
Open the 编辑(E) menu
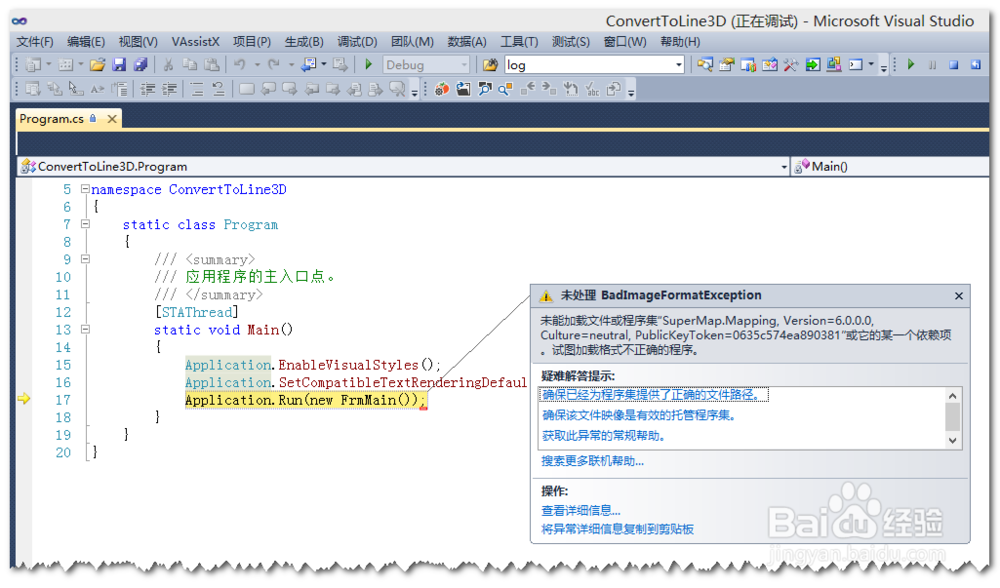(x=86, y=42)
